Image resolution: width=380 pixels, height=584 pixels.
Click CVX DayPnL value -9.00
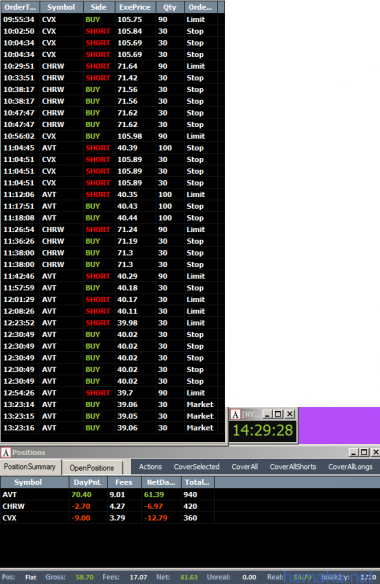81,518
